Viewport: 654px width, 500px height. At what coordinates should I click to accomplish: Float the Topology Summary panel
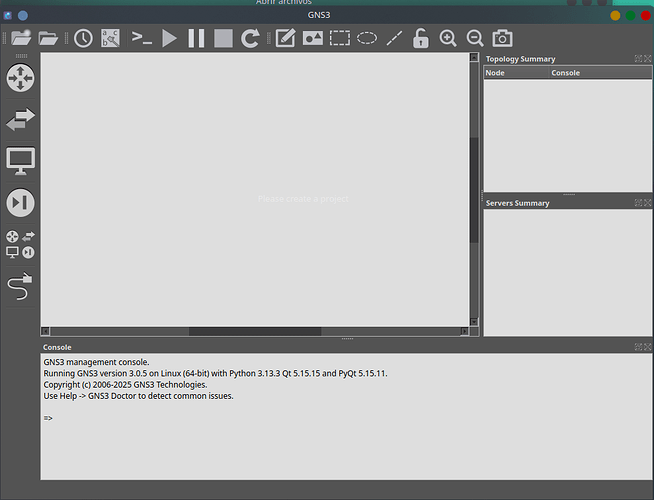[638, 59]
